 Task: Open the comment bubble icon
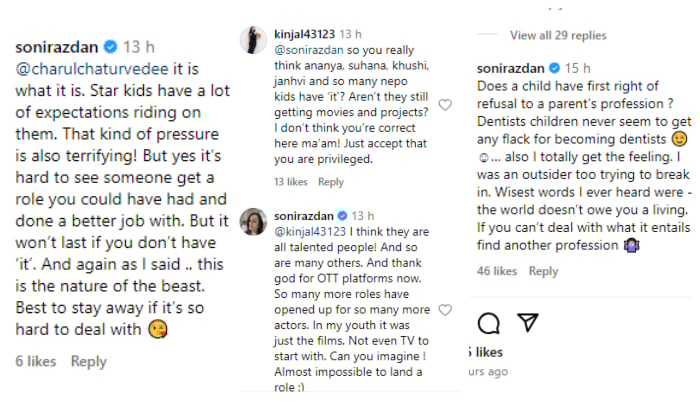489,323
